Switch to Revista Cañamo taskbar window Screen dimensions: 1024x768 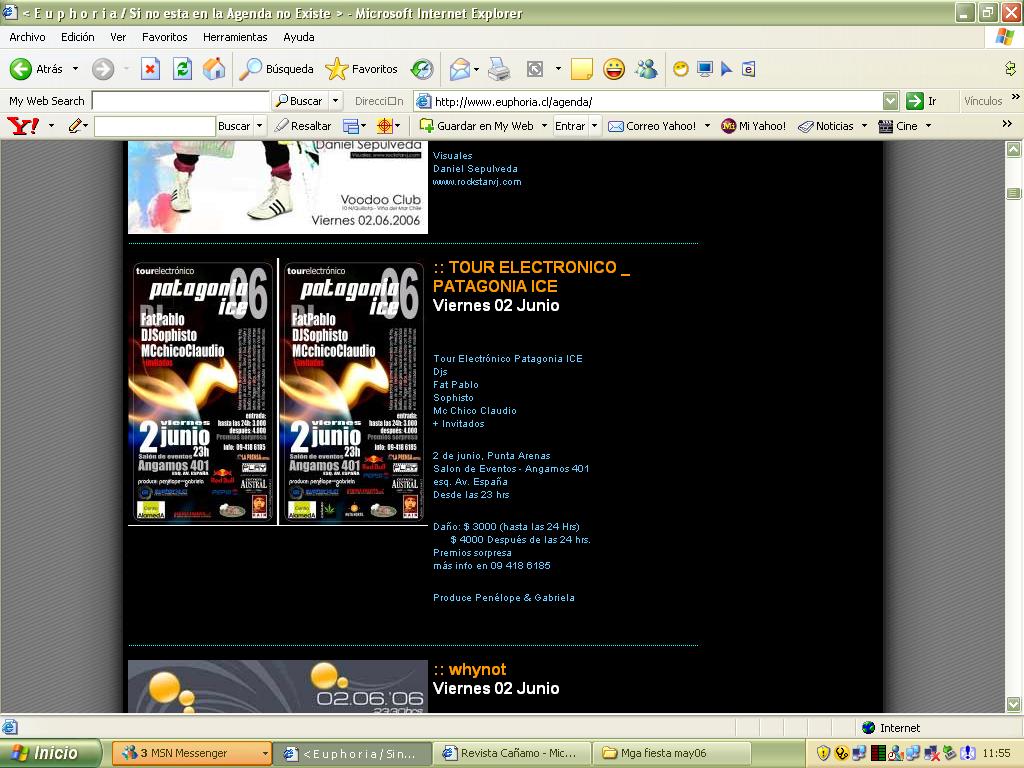(511, 753)
